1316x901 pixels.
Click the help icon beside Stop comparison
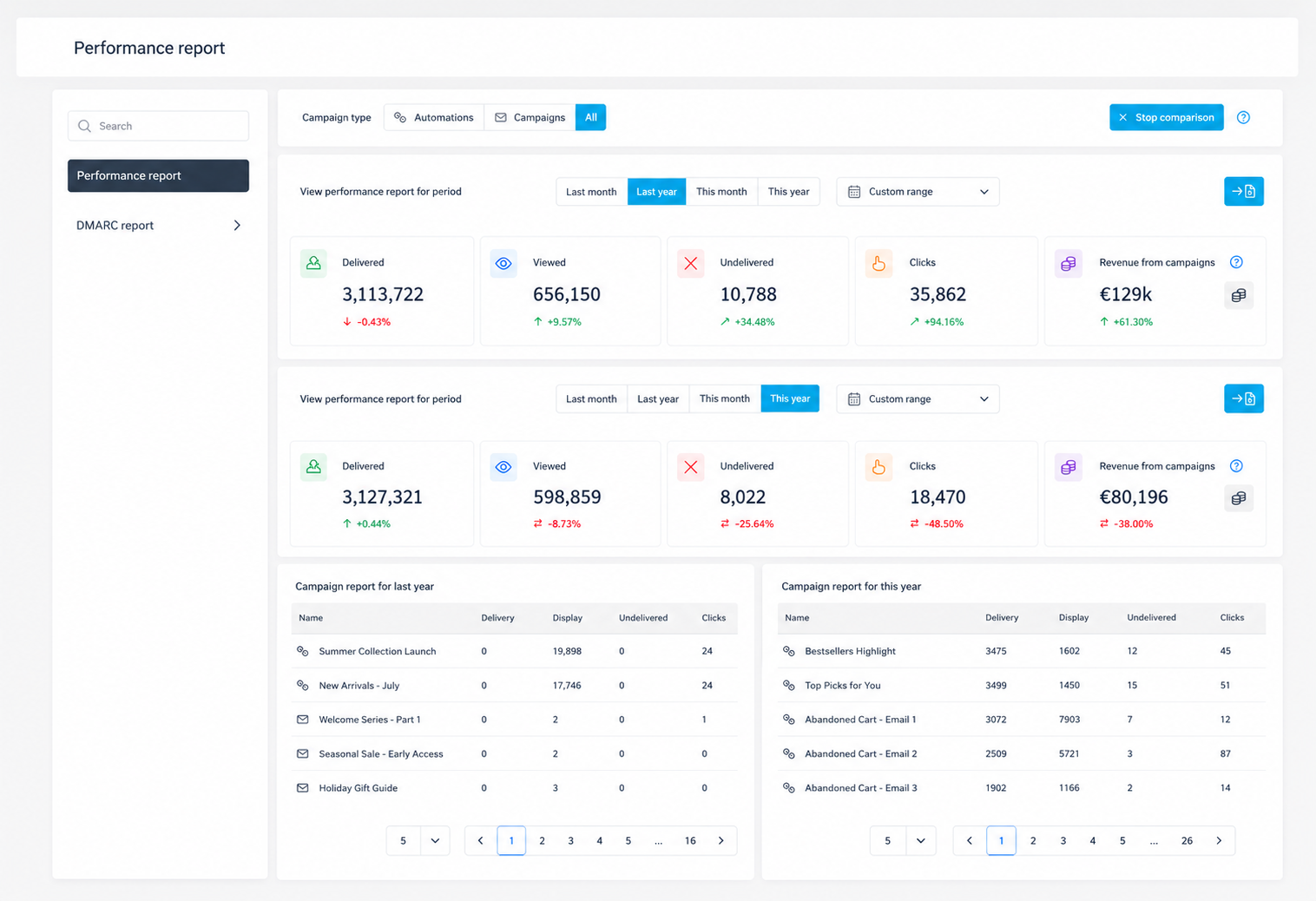tap(1243, 117)
